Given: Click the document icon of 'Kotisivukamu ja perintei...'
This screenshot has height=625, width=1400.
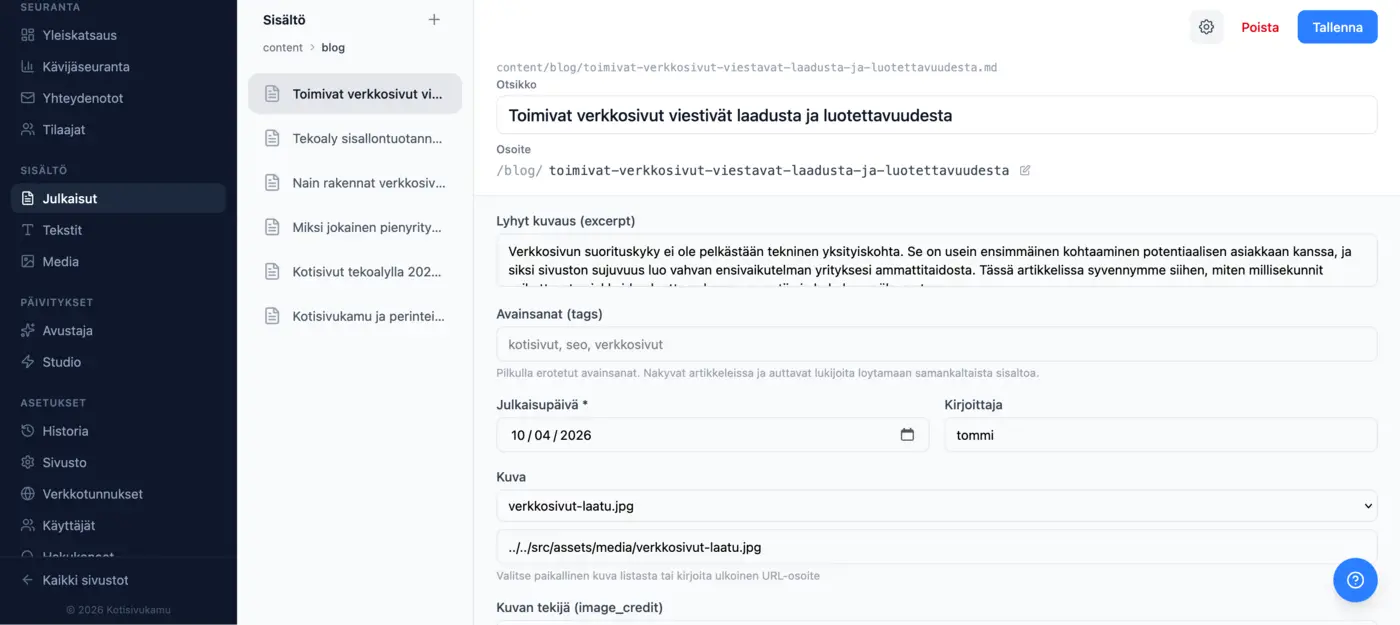Looking at the screenshot, I should (x=272, y=316).
